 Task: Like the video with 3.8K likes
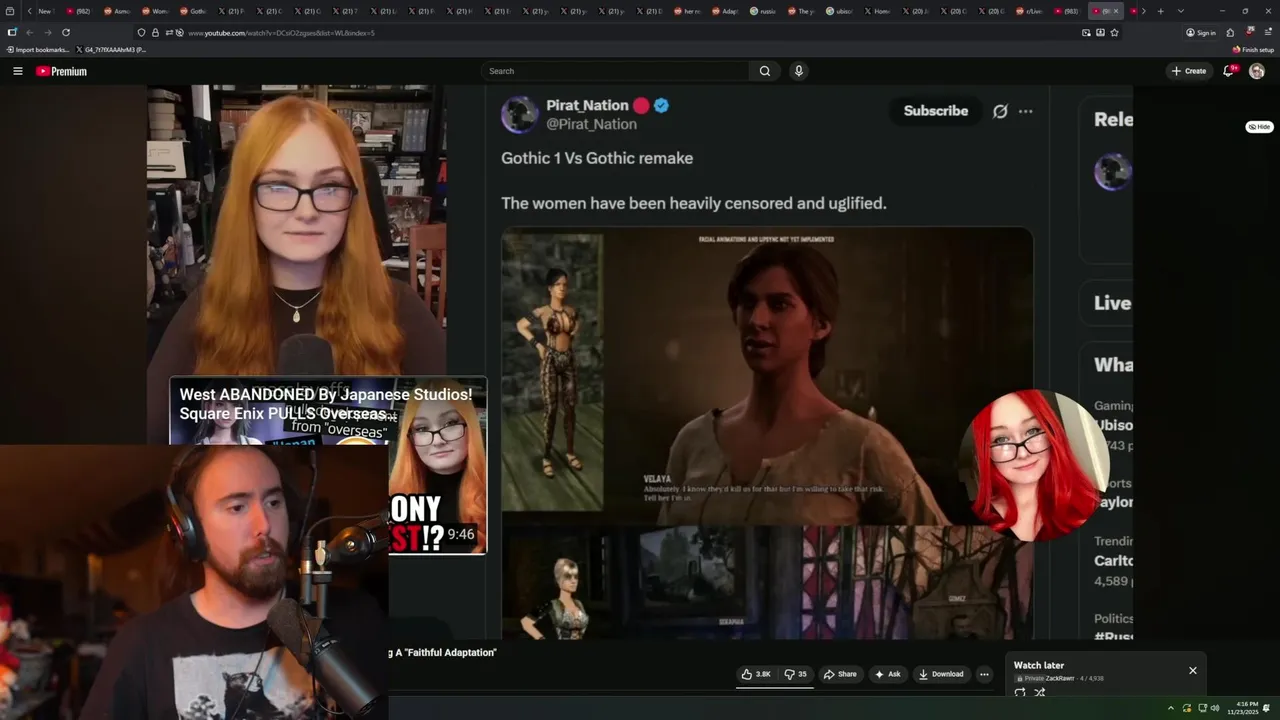(x=756, y=674)
